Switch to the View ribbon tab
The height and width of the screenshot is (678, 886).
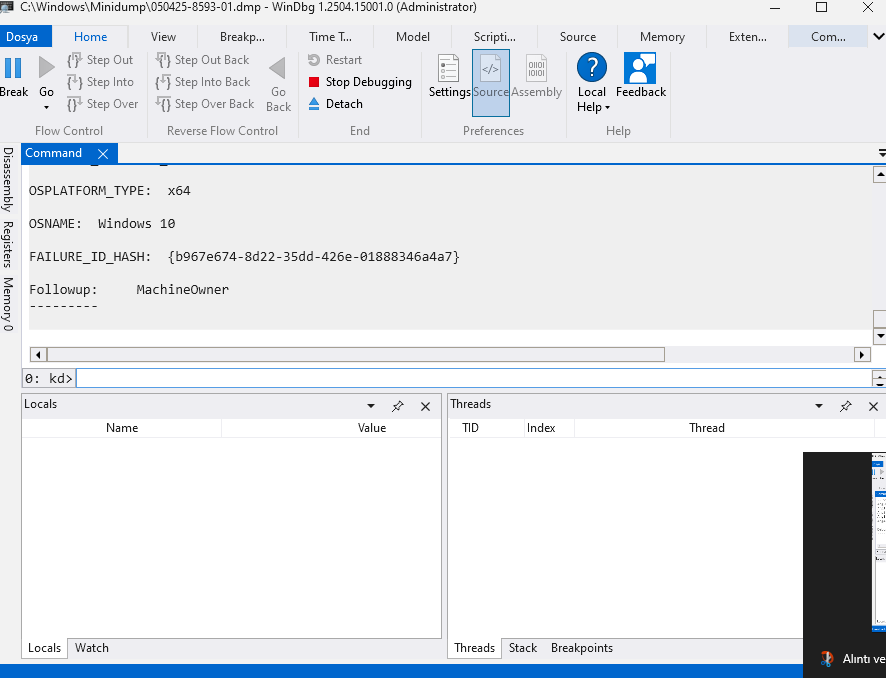pos(163,37)
